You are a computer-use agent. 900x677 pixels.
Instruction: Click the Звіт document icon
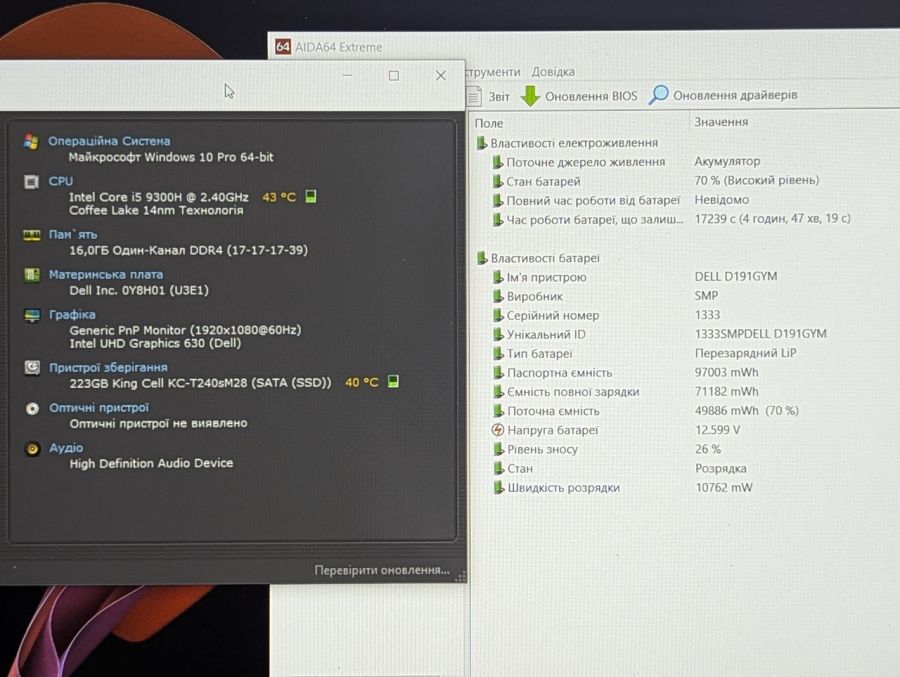coord(474,96)
